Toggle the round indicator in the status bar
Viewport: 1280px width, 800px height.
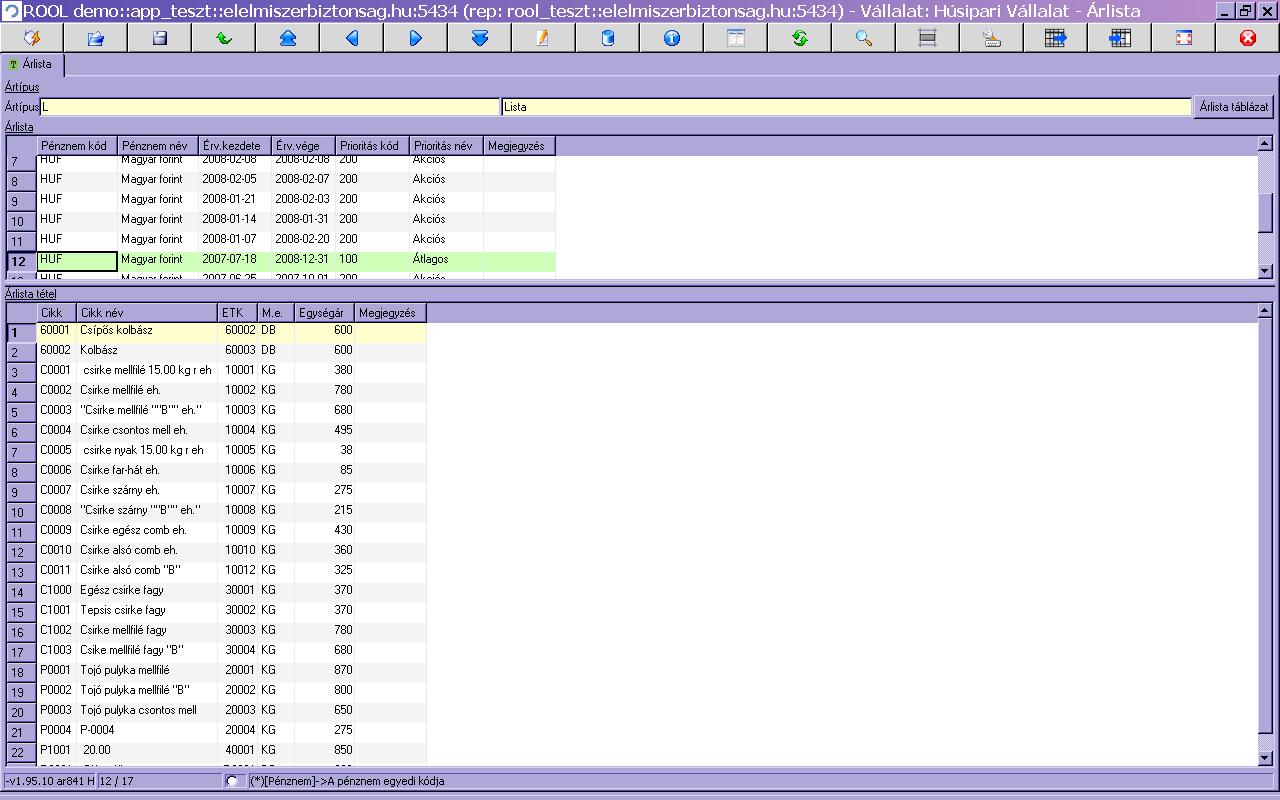233,781
